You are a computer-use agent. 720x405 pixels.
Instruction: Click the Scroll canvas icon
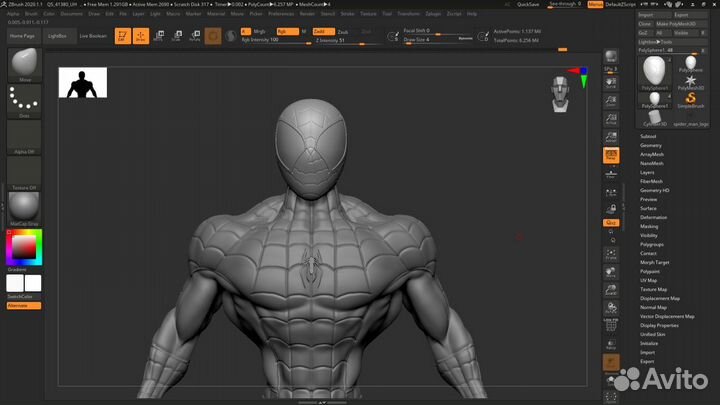click(x=611, y=83)
